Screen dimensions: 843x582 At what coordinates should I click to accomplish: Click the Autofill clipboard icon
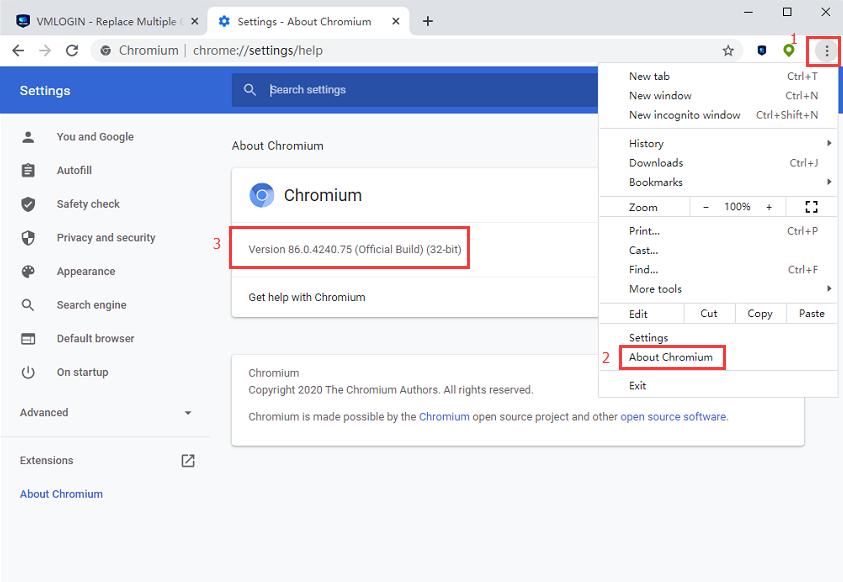coord(28,170)
